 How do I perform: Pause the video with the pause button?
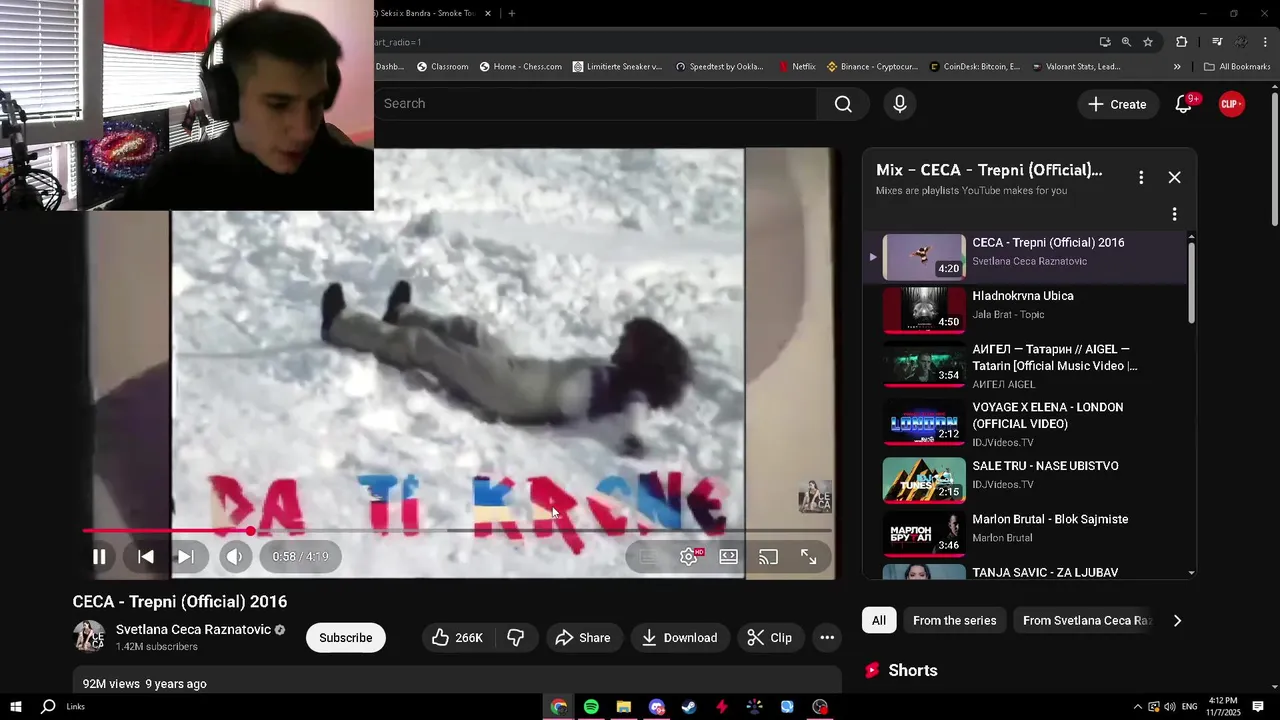[x=99, y=557]
